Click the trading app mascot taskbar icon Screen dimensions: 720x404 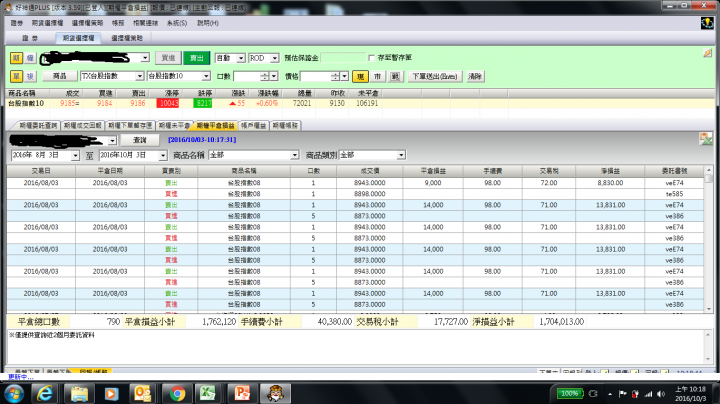tap(276, 393)
